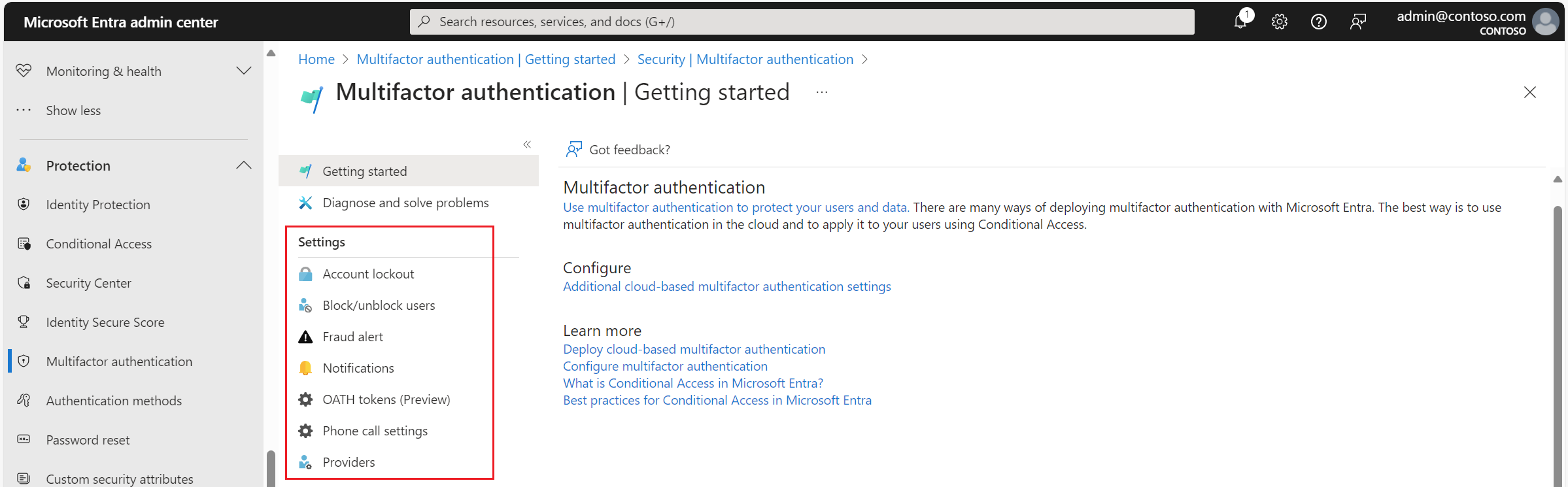
Task: Expand the Monitoring & health chevron
Action: click(x=244, y=71)
